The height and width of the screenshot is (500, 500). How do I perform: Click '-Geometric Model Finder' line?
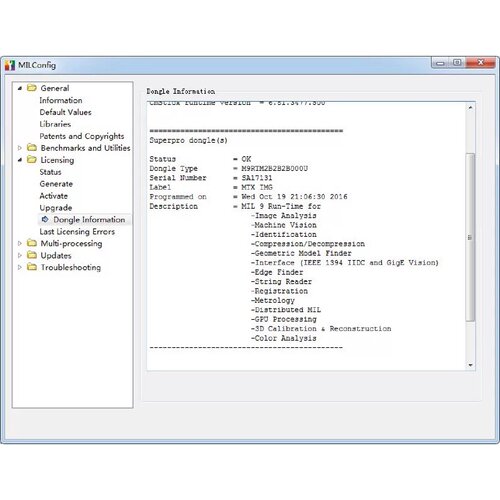[x=301, y=253]
